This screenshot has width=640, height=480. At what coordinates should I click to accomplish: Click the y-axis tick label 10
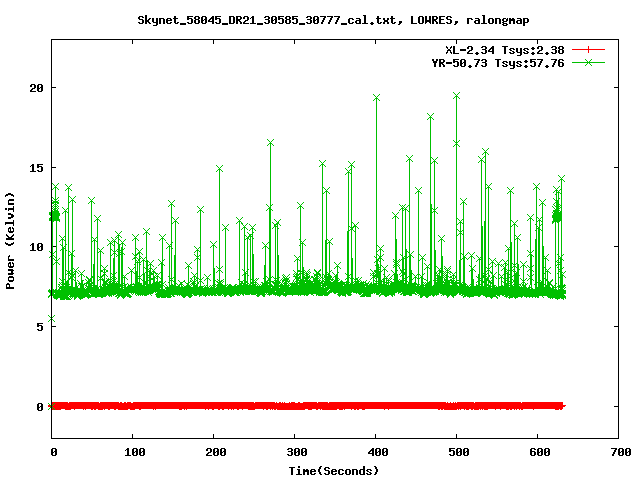(36, 247)
